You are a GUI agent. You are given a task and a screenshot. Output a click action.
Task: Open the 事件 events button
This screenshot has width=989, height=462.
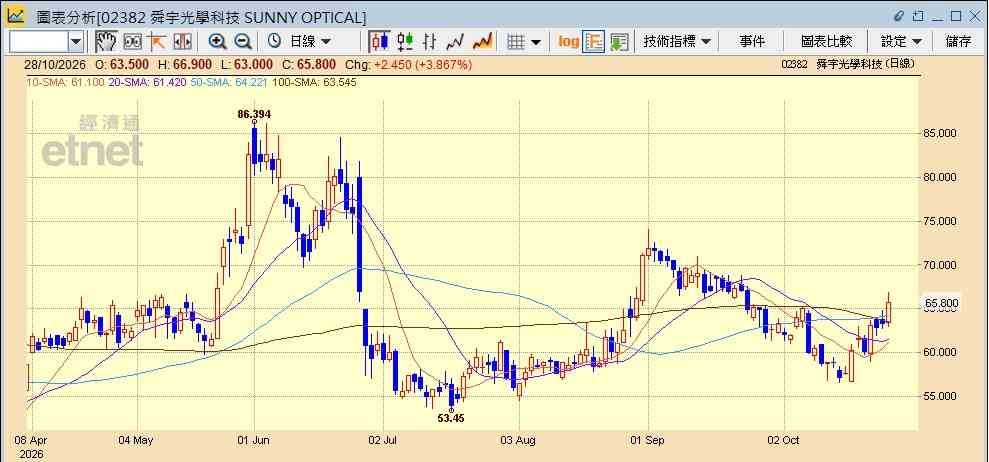752,42
